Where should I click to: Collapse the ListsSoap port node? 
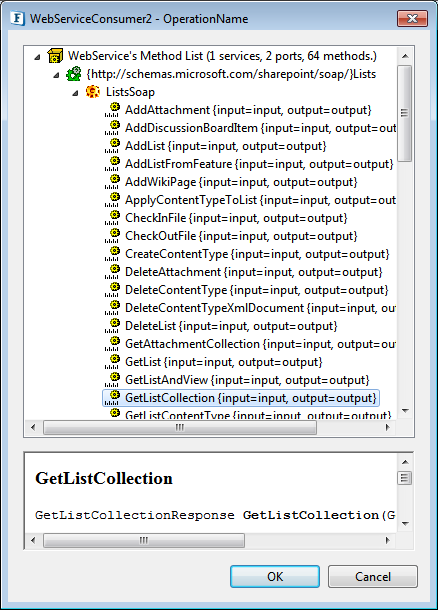75,93
